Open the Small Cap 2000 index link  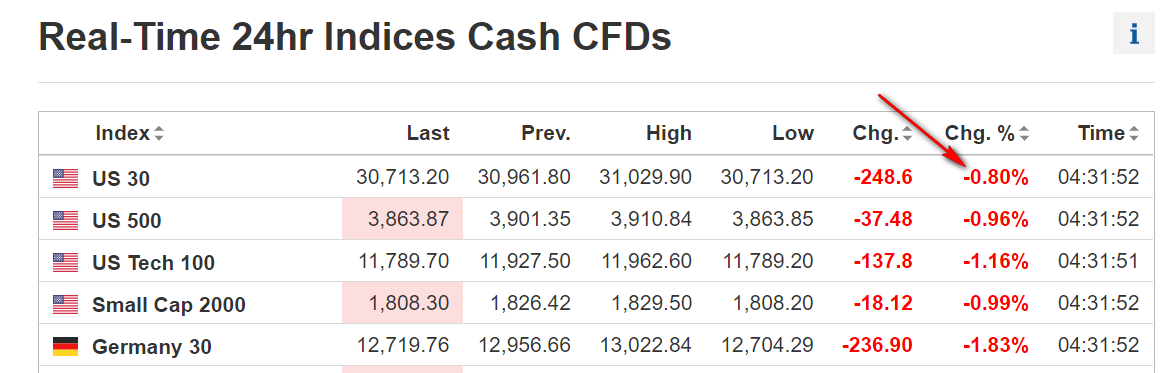pos(169,304)
